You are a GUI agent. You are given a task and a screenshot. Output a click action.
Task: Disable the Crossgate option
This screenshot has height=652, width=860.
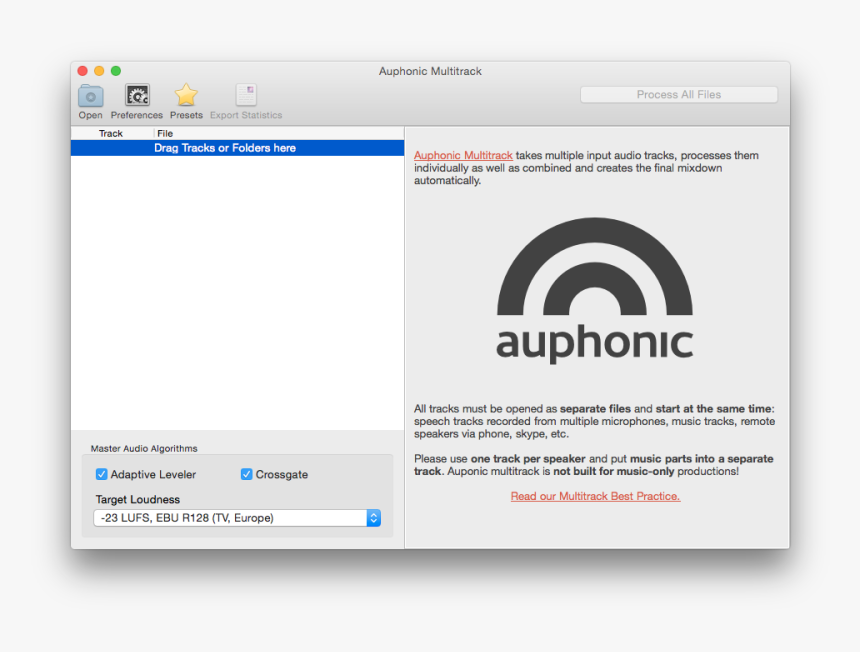point(246,474)
